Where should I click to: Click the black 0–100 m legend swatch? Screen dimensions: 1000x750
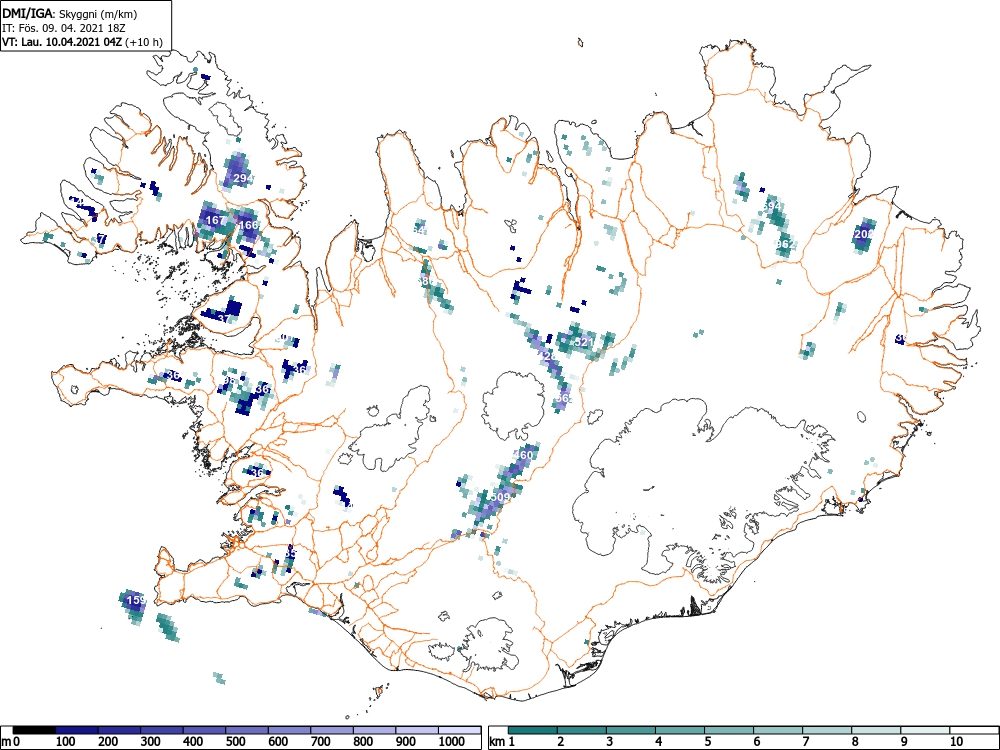[x=34, y=730]
